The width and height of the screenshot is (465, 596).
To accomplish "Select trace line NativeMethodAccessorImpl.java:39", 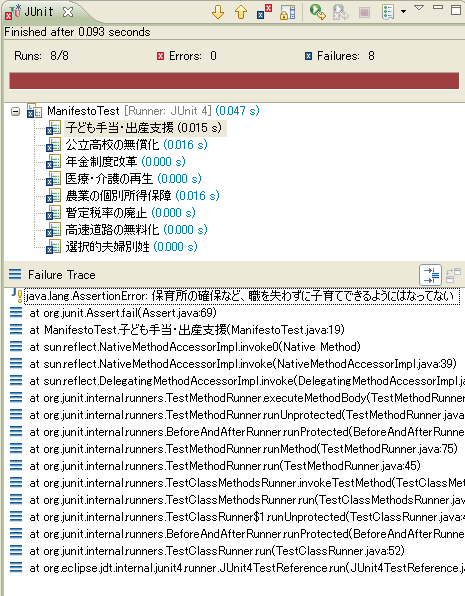I will pos(243,364).
